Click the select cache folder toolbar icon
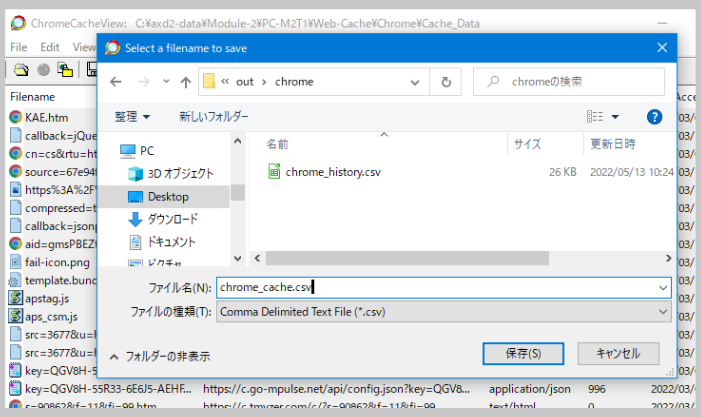Viewport: 701px width, 417px height. [21, 70]
